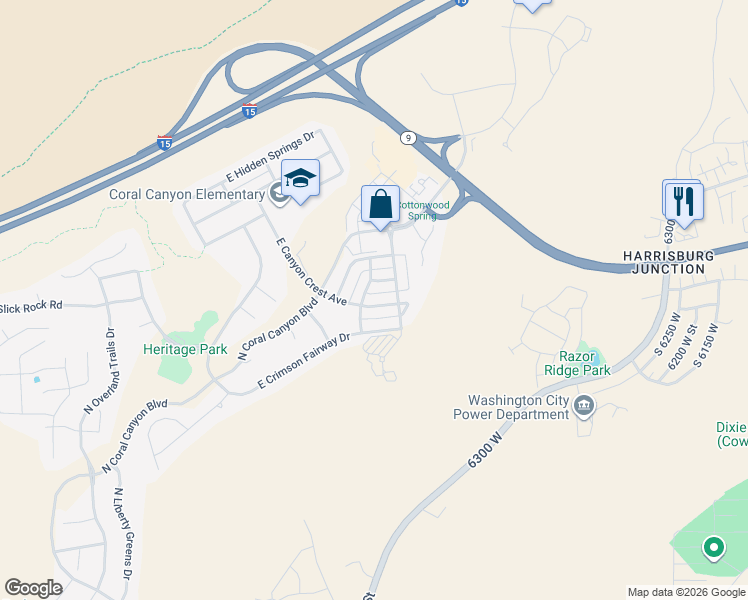This screenshot has width=748, height=600.
Task: Click the leftmost I-15 shield
Action: [x=164, y=143]
